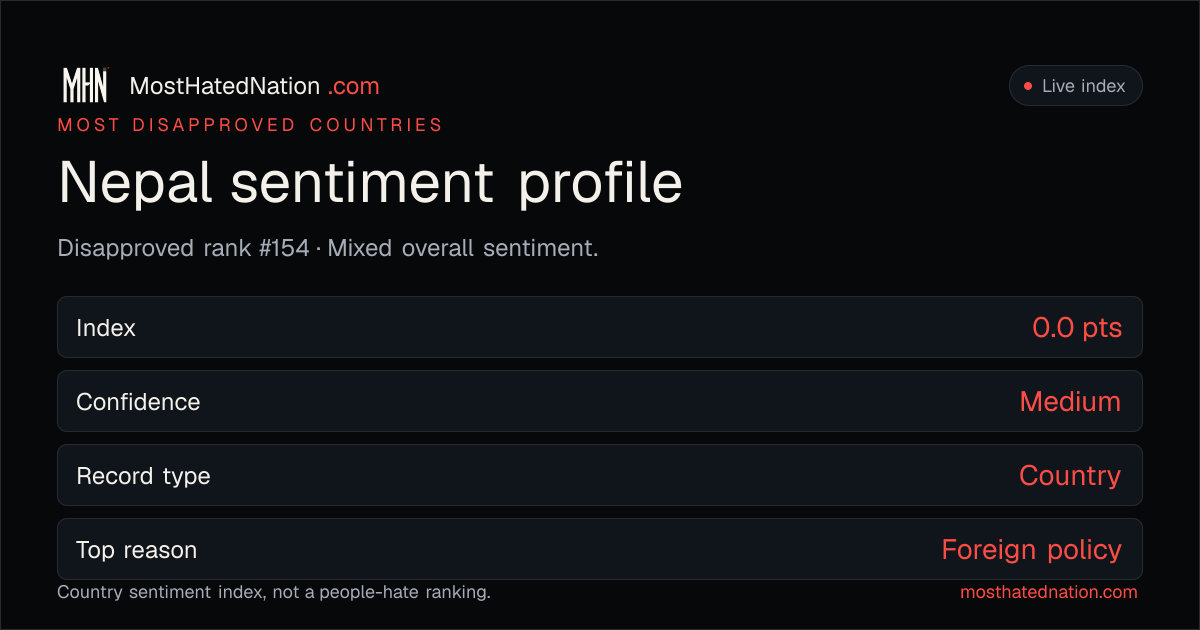
Task: Click the MHN logo icon
Action: pos(85,86)
